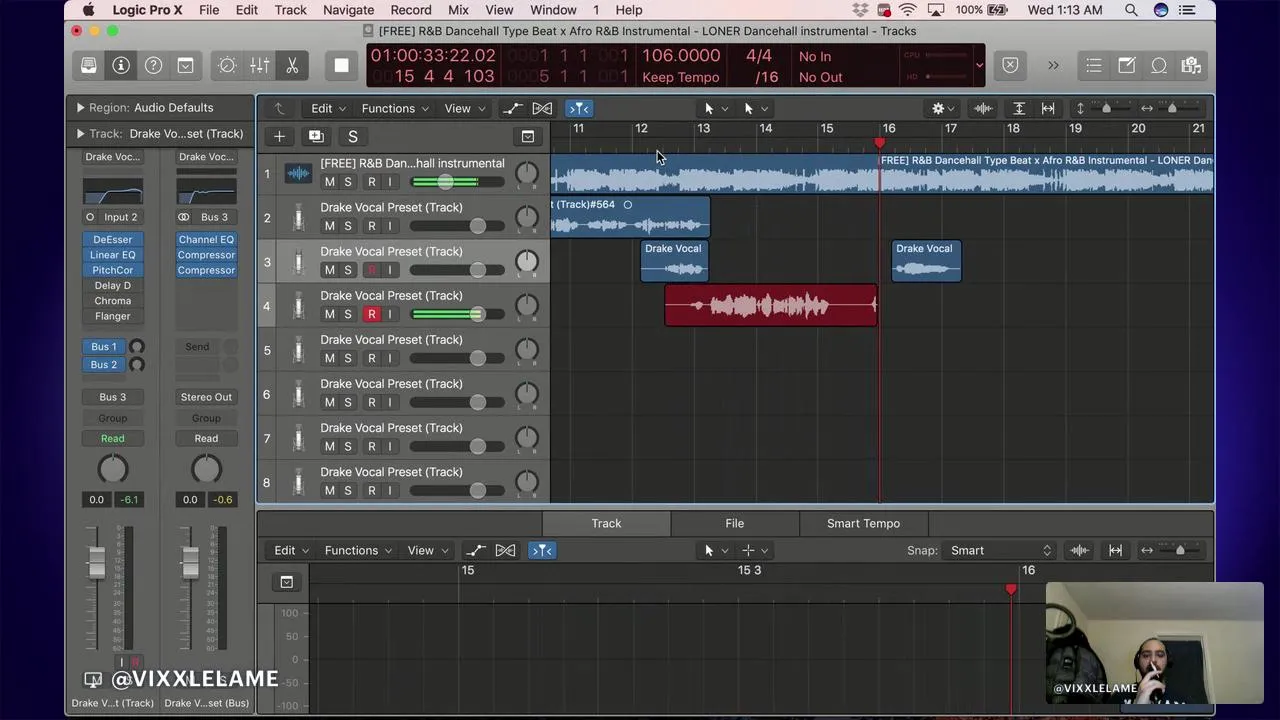The height and width of the screenshot is (720, 1280).
Task: Open the Track menu in menu bar
Action: pos(290,10)
